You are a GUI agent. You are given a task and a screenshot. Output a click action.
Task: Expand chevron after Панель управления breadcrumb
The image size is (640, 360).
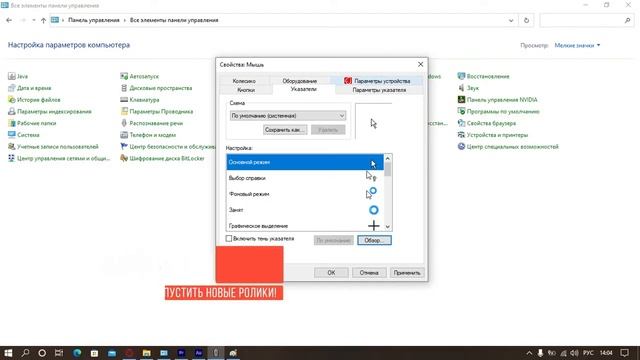click(125, 20)
